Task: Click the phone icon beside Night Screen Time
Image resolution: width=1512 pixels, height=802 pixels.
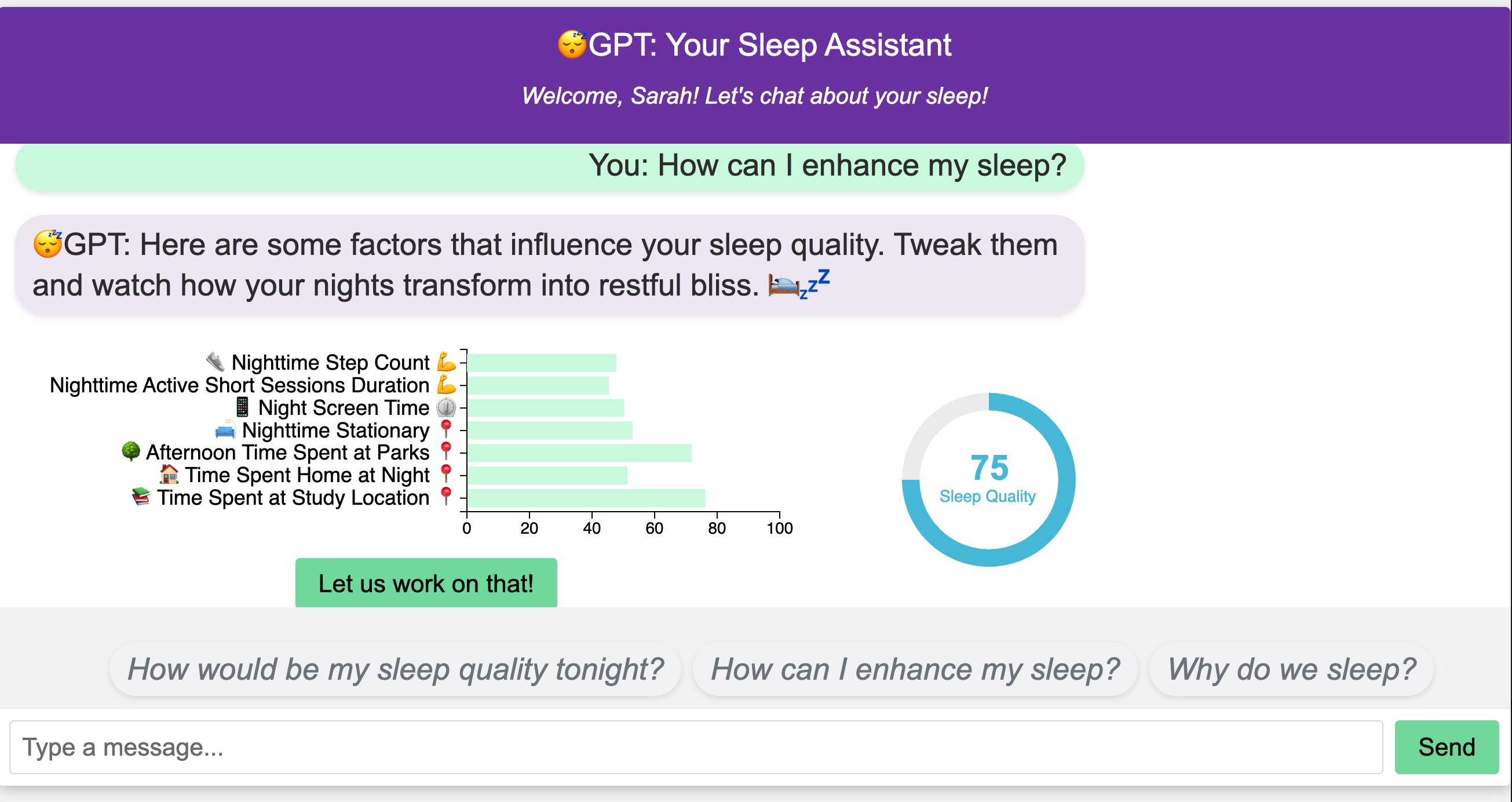Action: (242, 407)
